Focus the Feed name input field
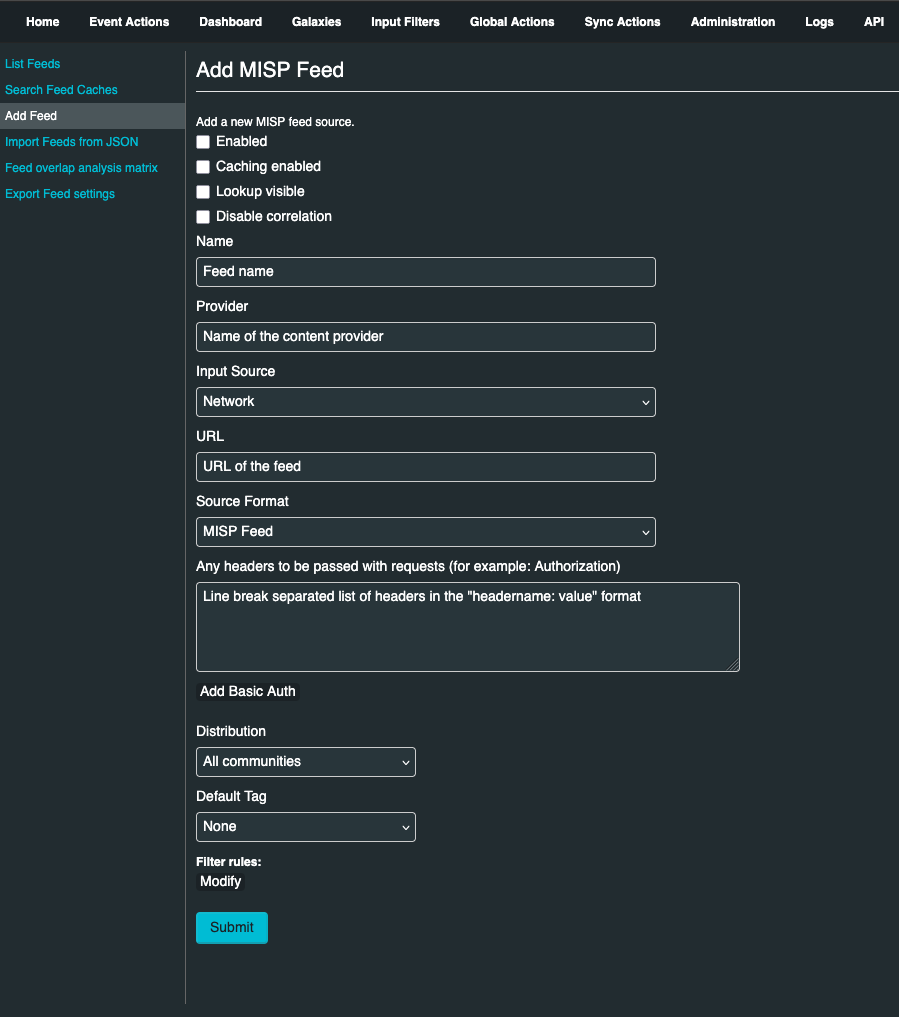Image resolution: width=899 pixels, height=1017 pixels. [x=425, y=272]
